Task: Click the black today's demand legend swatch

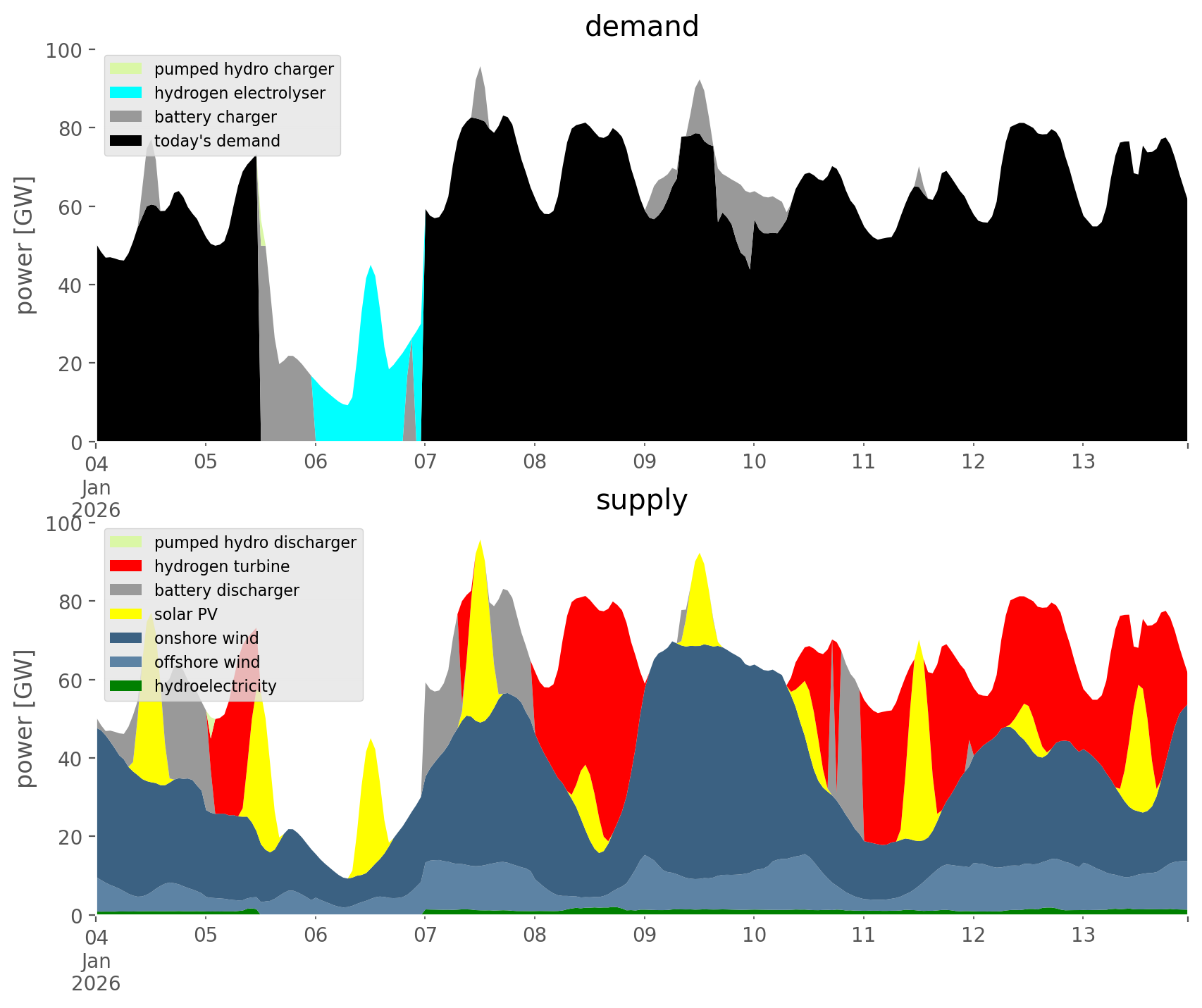Action: click(x=126, y=141)
